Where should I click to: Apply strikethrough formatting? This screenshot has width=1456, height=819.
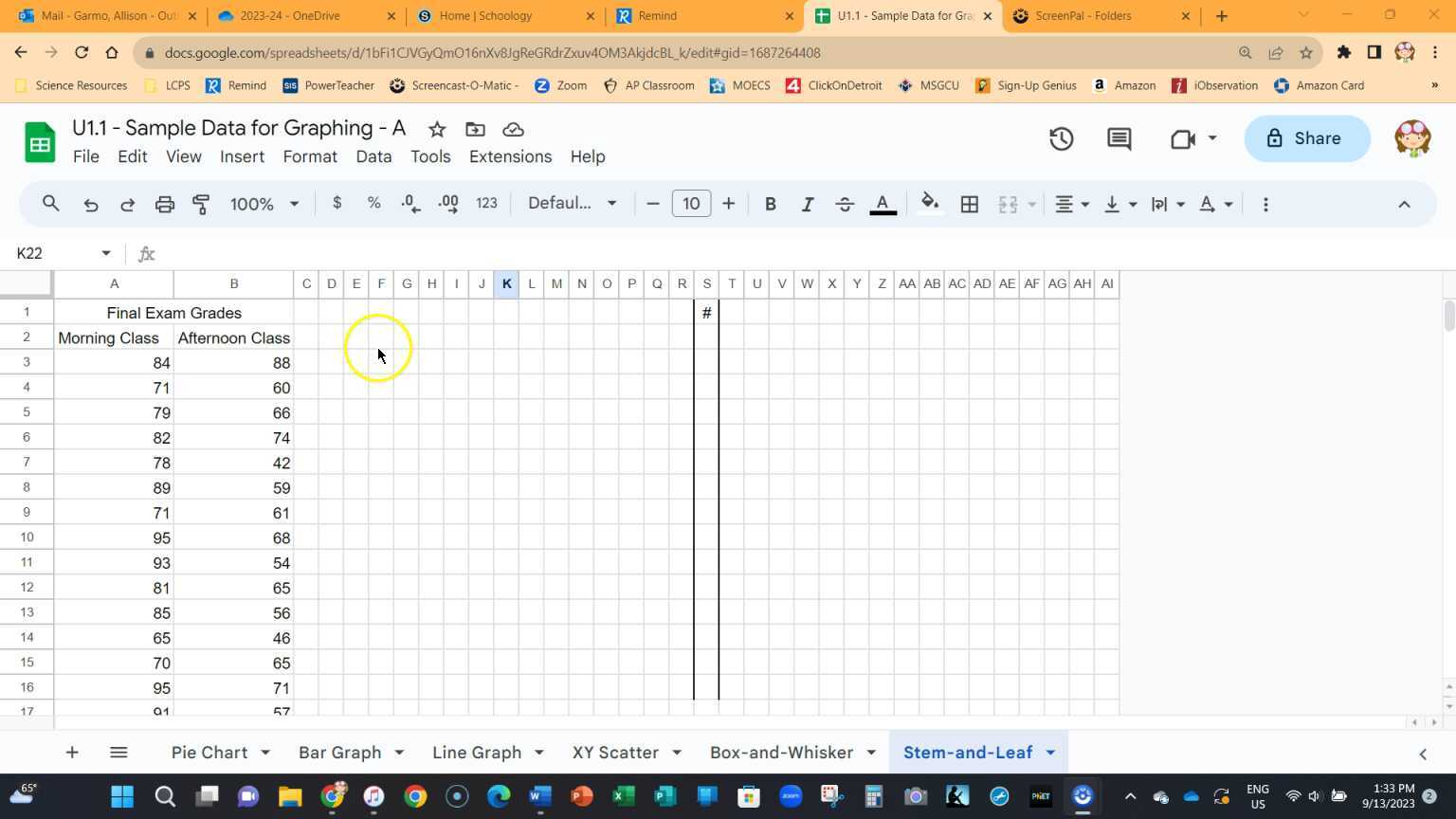[844, 203]
